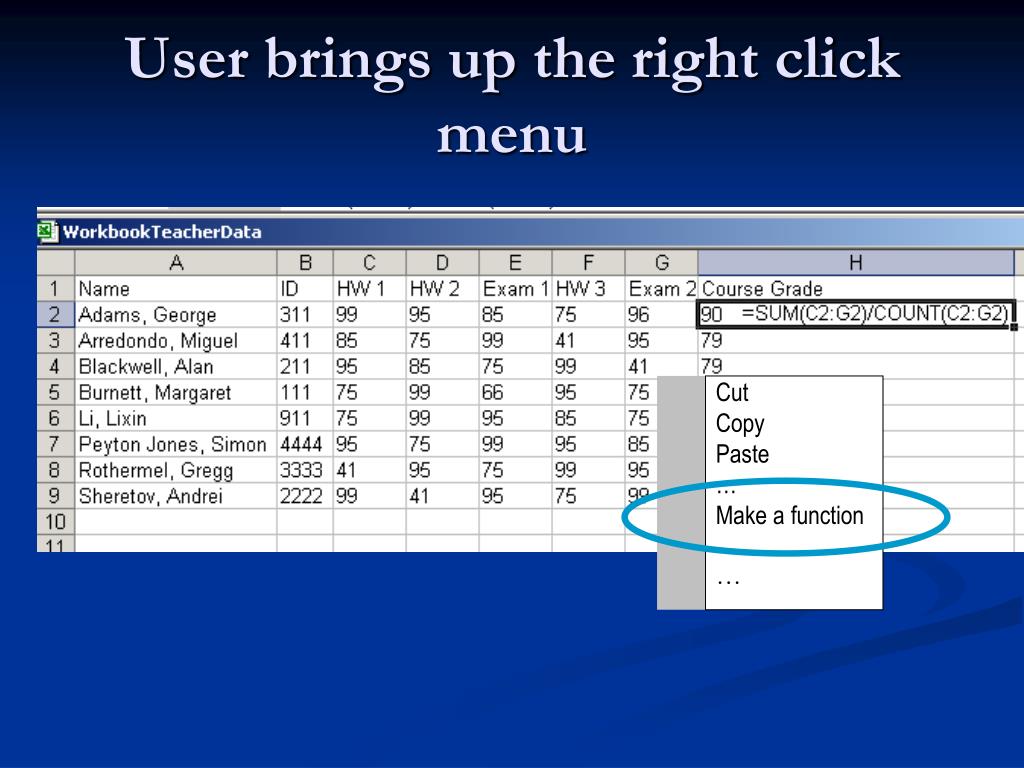Image resolution: width=1024 pixels, height=768 pixels.
Task: Click the HW 1 header cell
Action: (369, 289)
